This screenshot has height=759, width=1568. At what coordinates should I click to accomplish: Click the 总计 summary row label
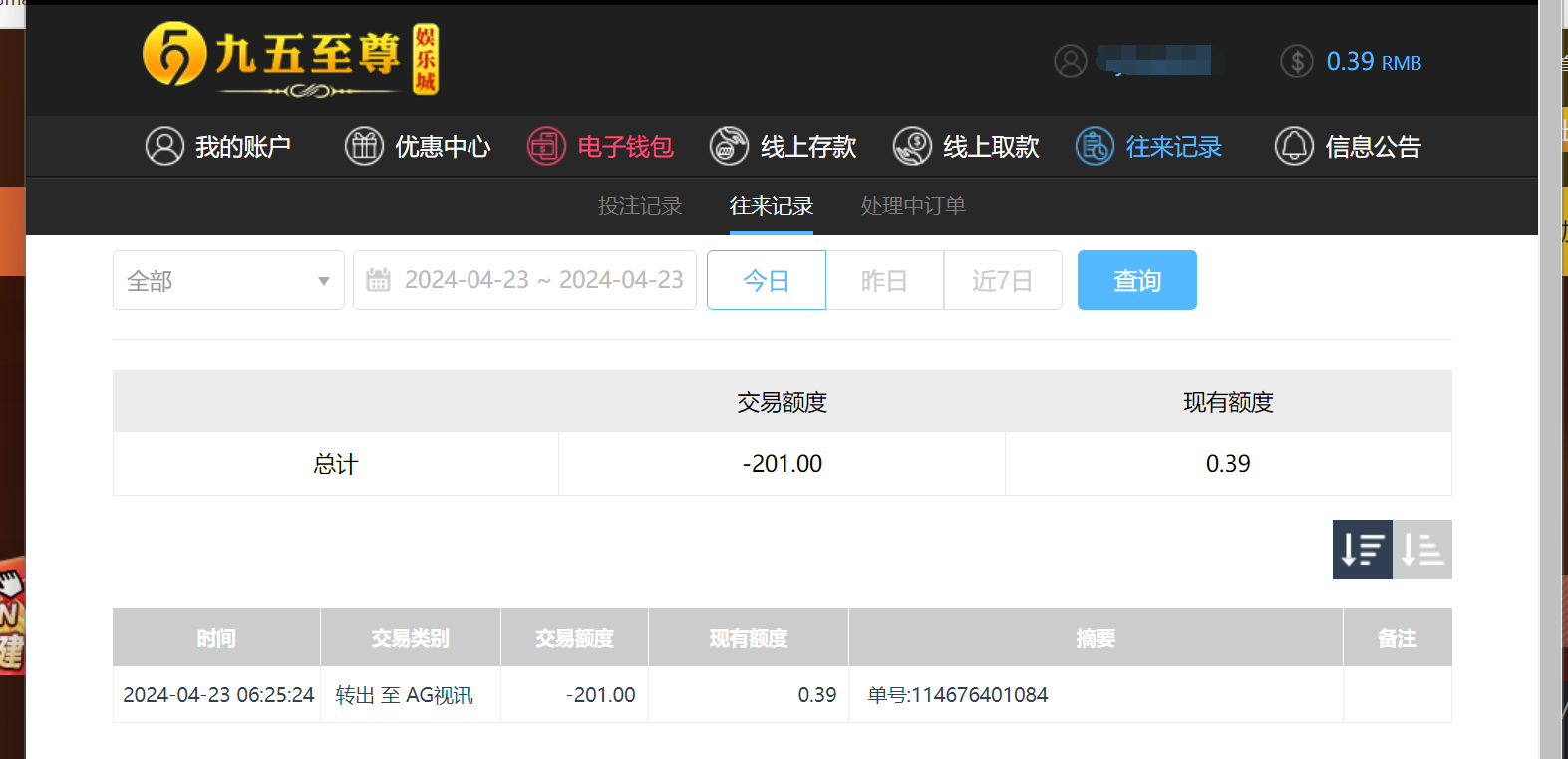(x=335, y=464)
